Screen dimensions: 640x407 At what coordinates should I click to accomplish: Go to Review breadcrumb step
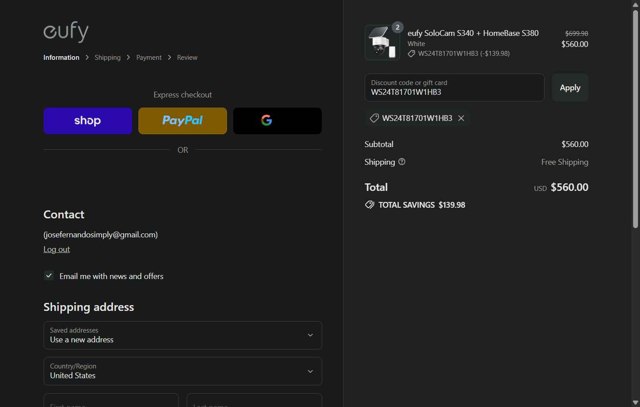(187, 58)
